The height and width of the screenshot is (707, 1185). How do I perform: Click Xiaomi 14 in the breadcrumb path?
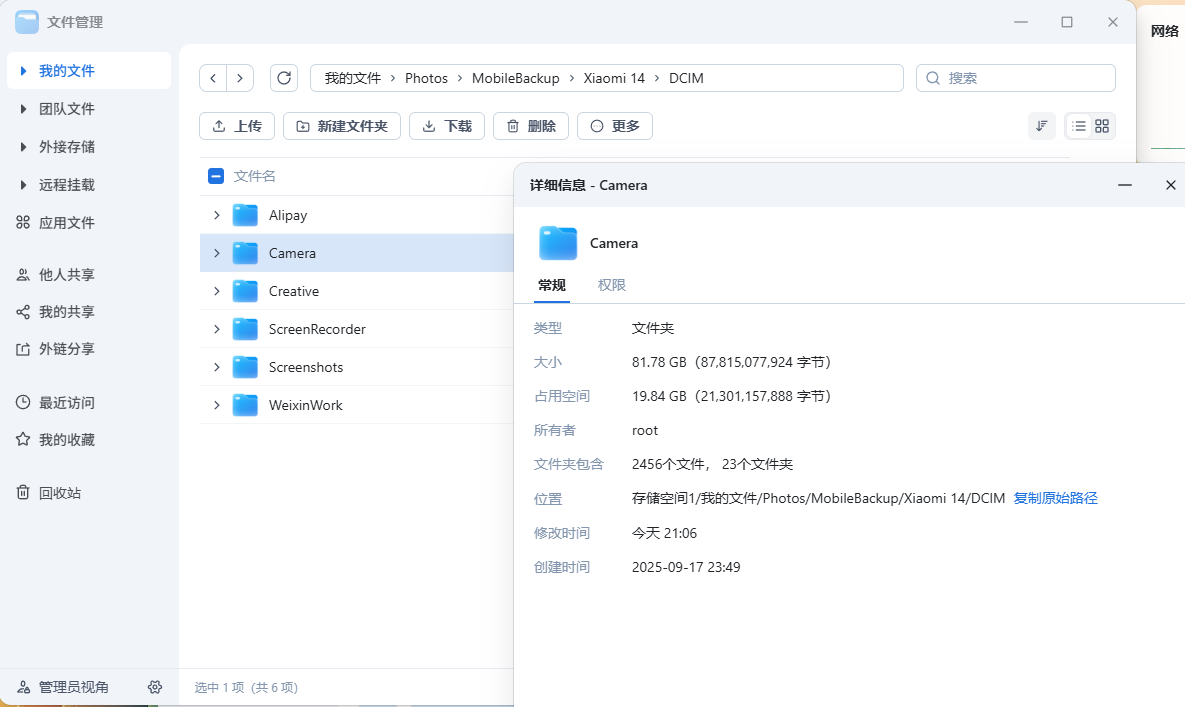614,78
